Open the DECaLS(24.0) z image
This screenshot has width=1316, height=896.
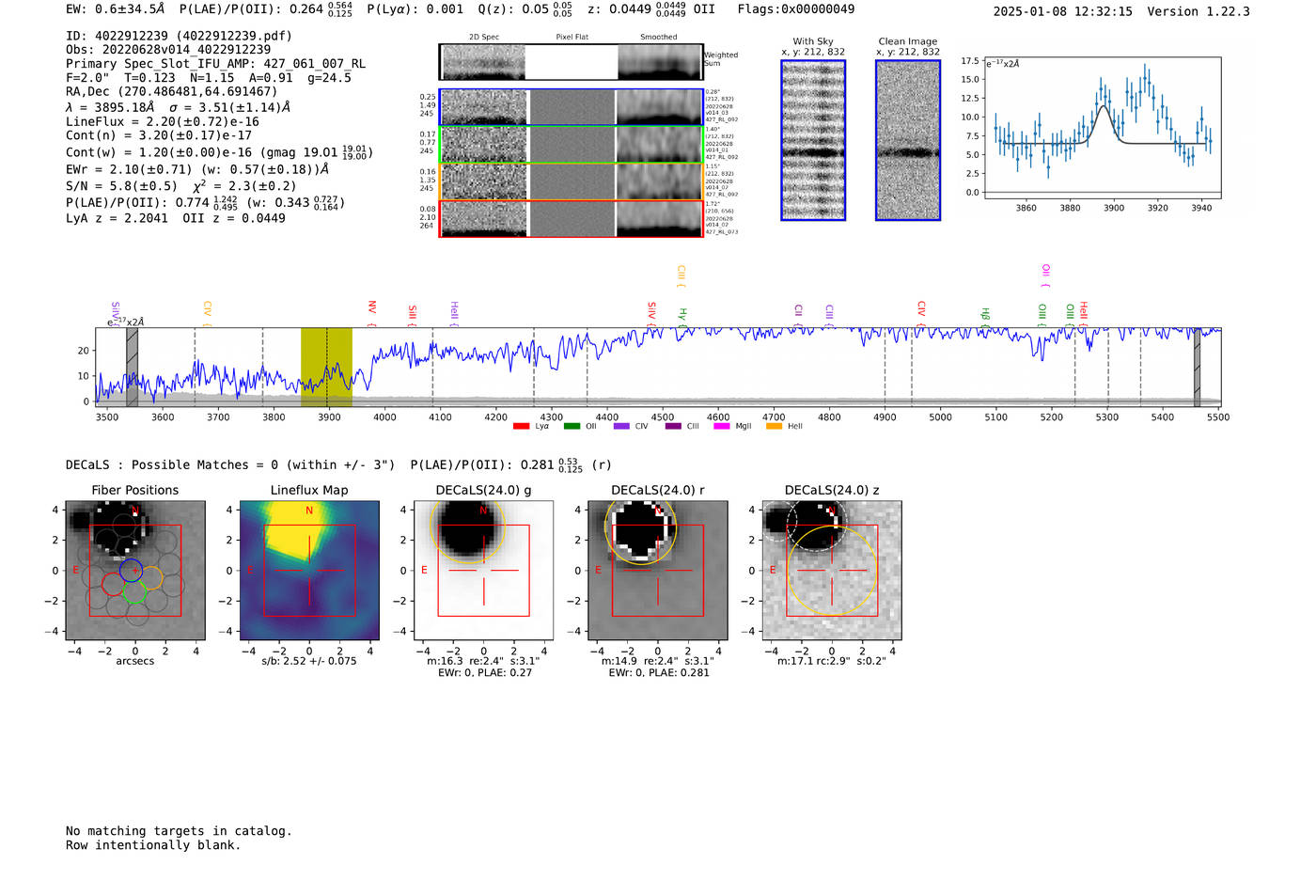(832, 571)
